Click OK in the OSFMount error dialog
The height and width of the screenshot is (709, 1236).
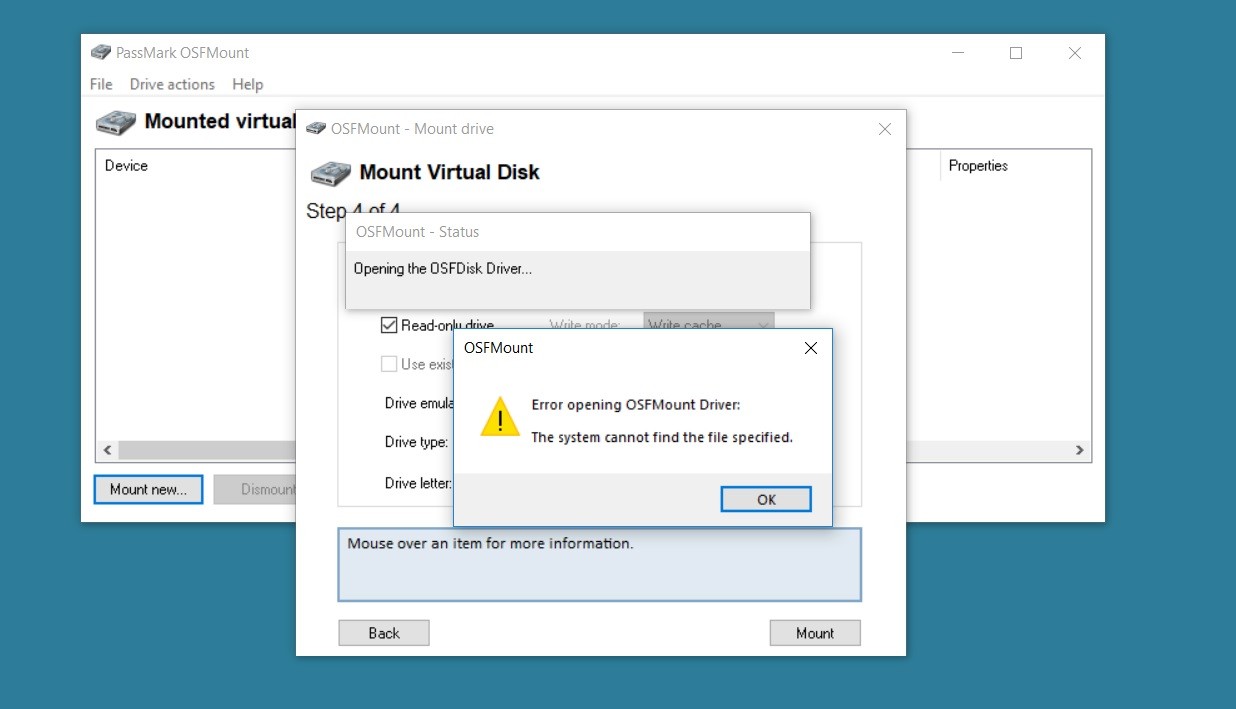(766, 499)
